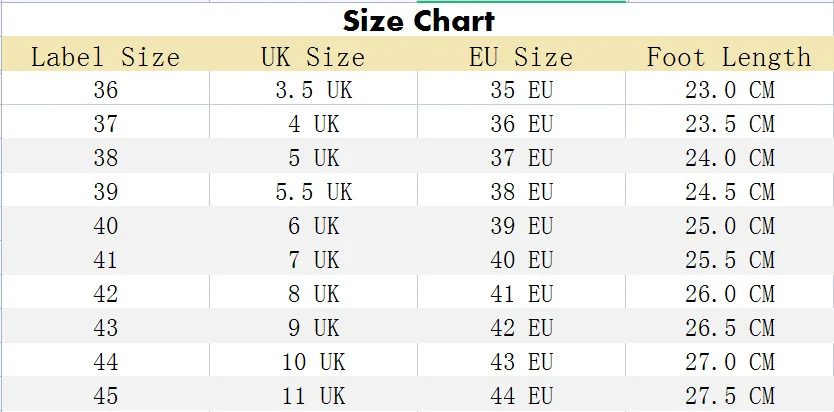Select the EU Size header cell
This screenshot has width=834, height=412.
pos(521,54)
